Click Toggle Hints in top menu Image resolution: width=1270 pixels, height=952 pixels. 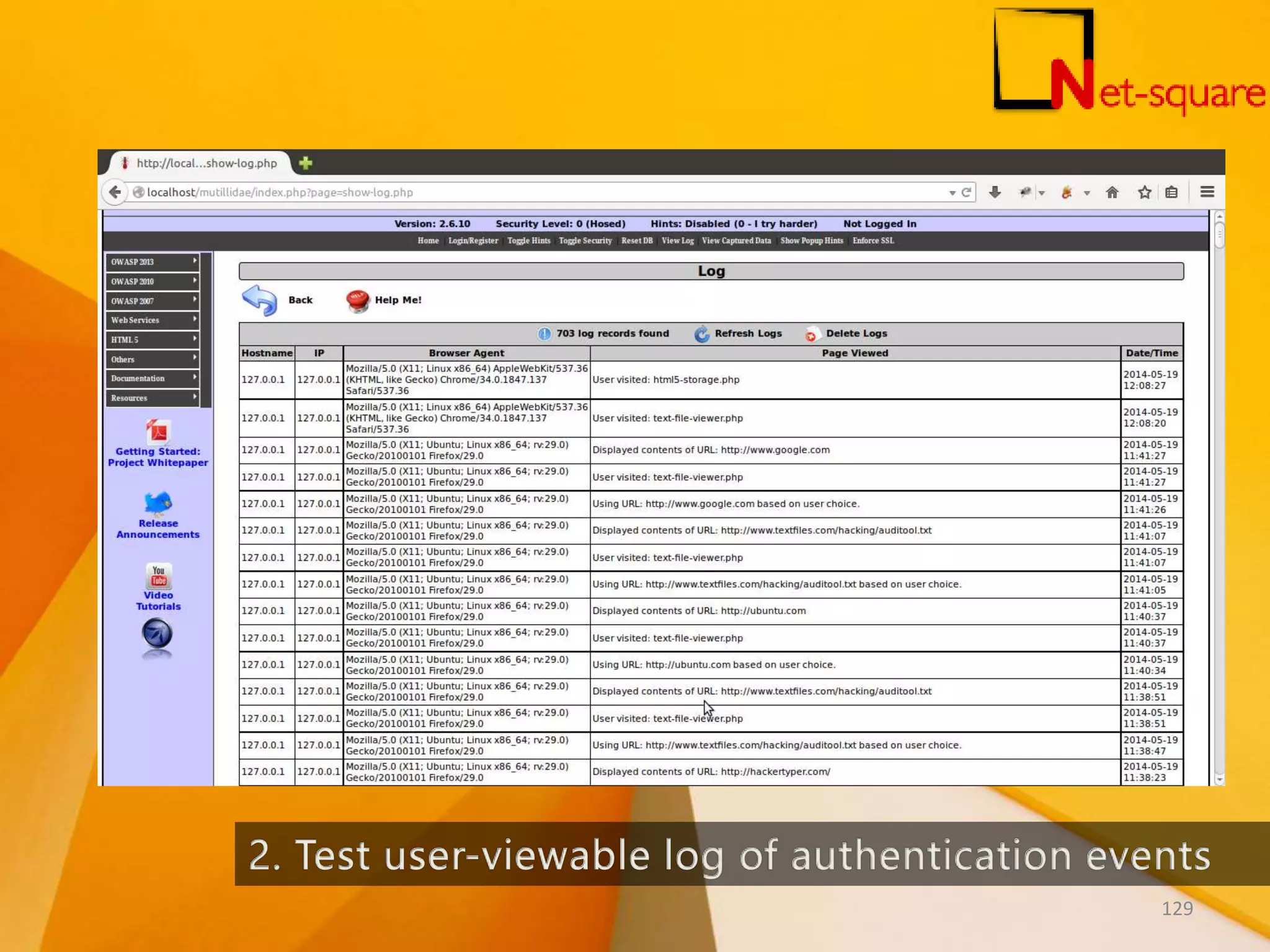click(528, 240)
